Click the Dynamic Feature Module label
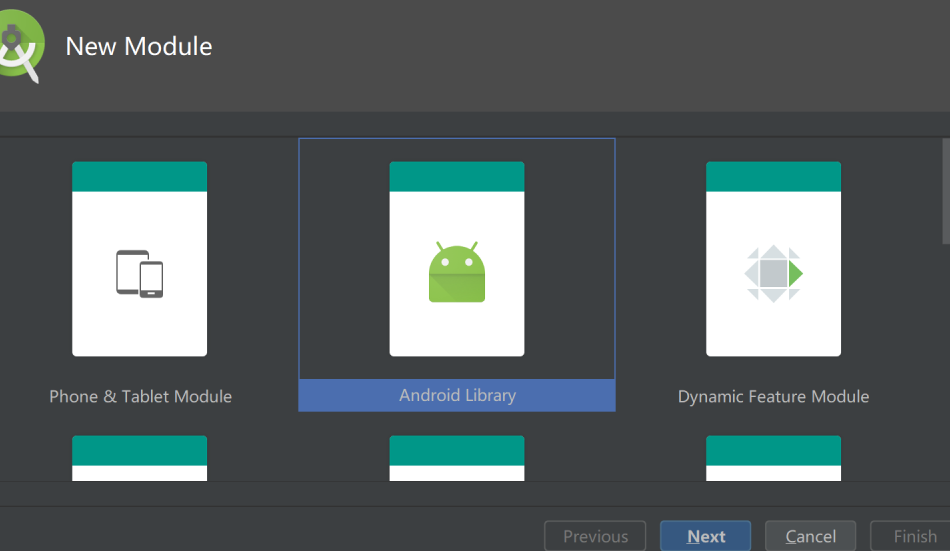950x551 pixels. [773, 396]
